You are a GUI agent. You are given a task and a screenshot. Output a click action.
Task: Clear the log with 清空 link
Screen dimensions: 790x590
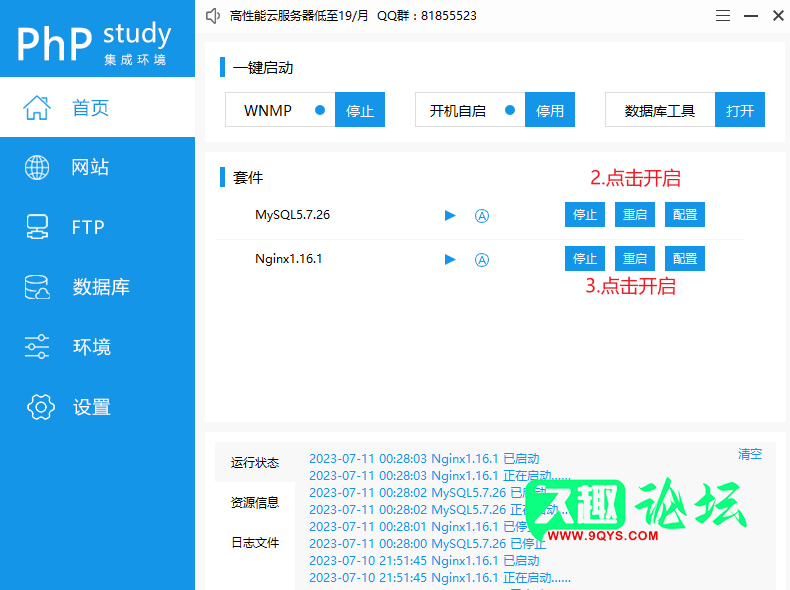click(x=750, y=454)
